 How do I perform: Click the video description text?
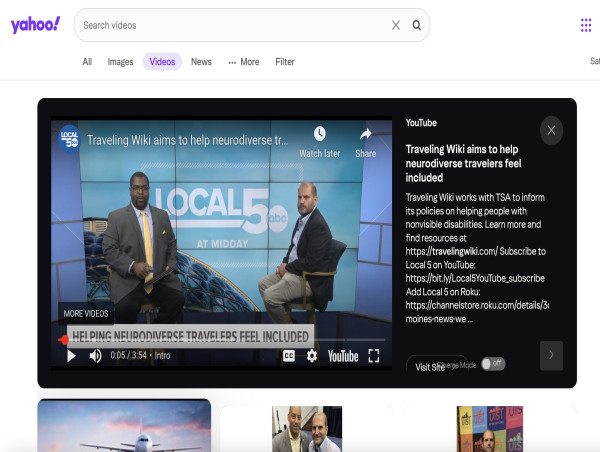(x=477, y=258)
